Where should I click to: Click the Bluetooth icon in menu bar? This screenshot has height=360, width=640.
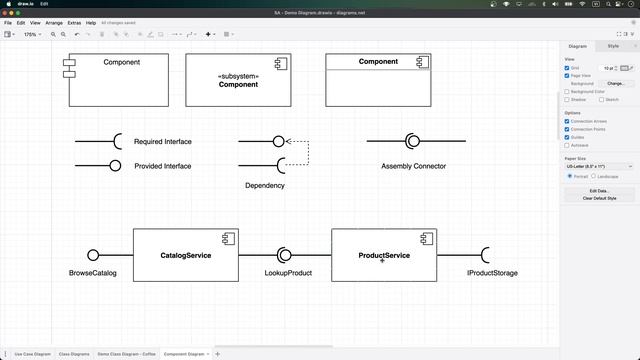click(x=544, y=4)
